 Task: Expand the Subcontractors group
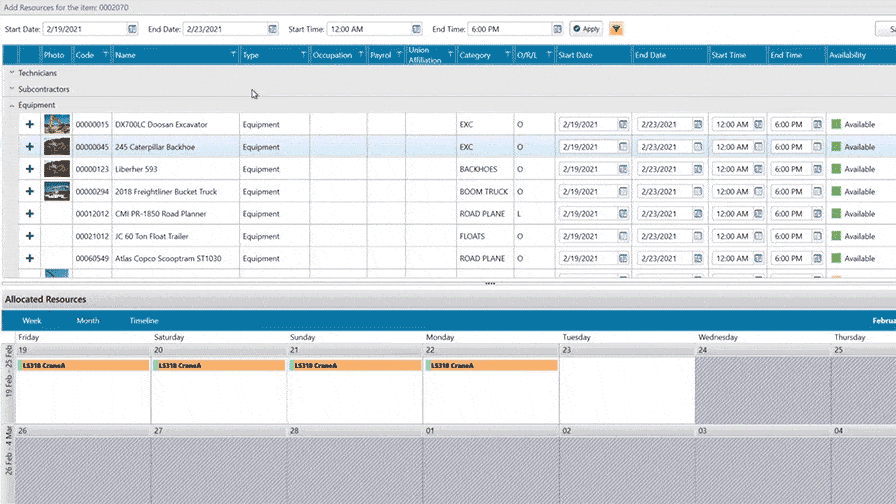click(12, 89)
